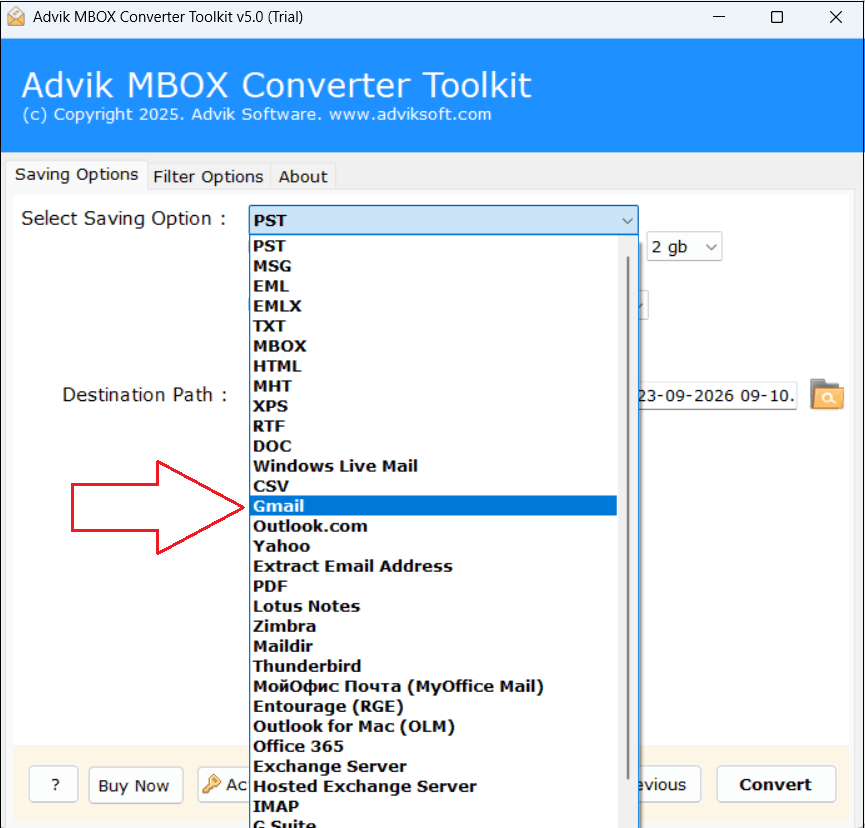Click the Destination Path text field
Image resolution: width=865 pixels, height=828 pixels.
click(x=717, y=395)
